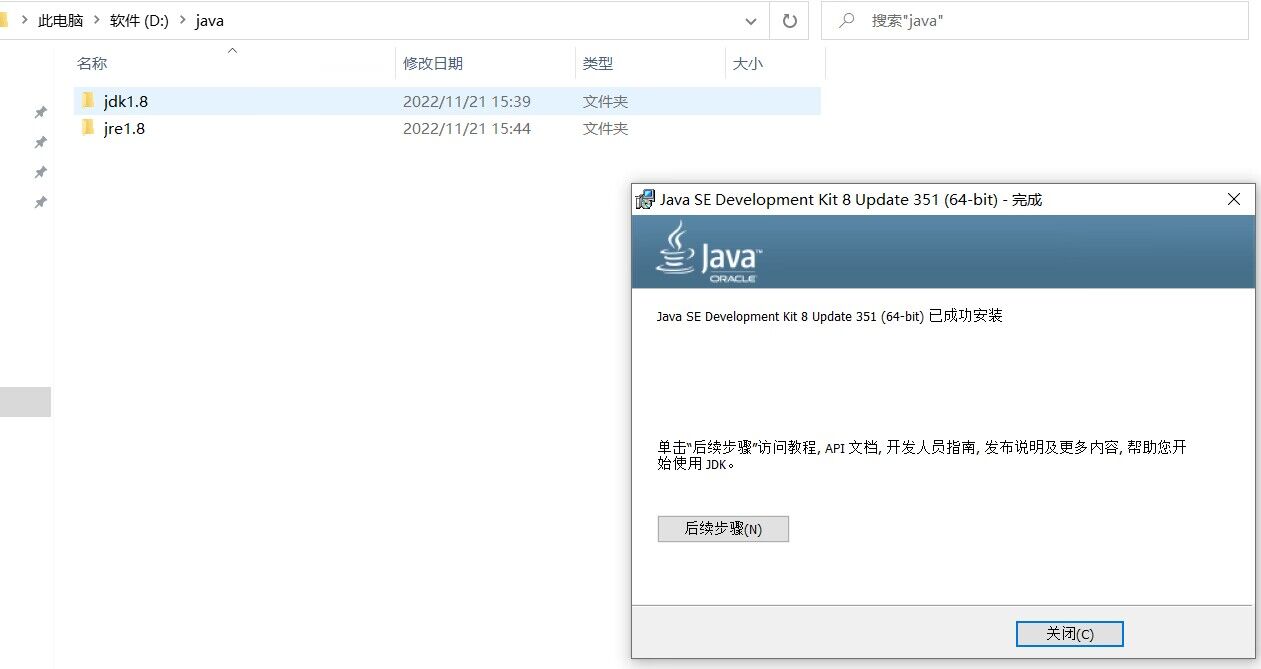Image resolution: width=1261 pixels, height=669 pixels.
Task: Expand breadcrumb arrow after 此电脑
Action: tap(96, 21)
